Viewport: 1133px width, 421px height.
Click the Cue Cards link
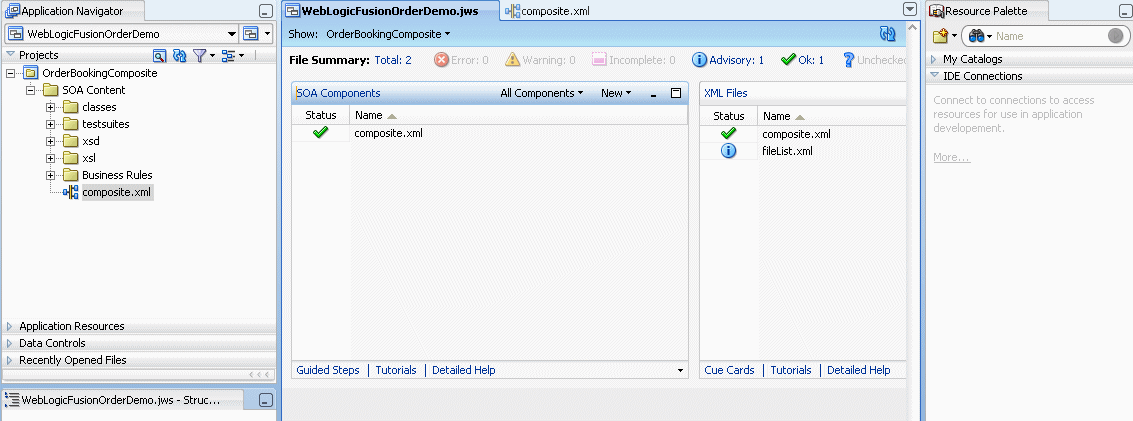(729, 370)
